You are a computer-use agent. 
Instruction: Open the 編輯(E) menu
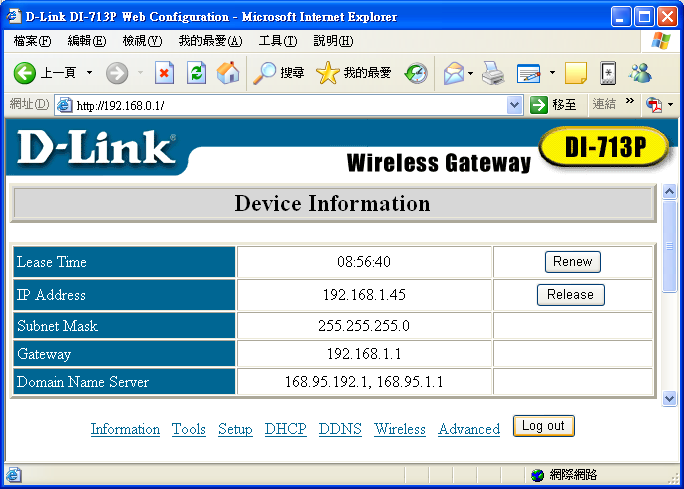pyautogui.click(x=87, y=41)
